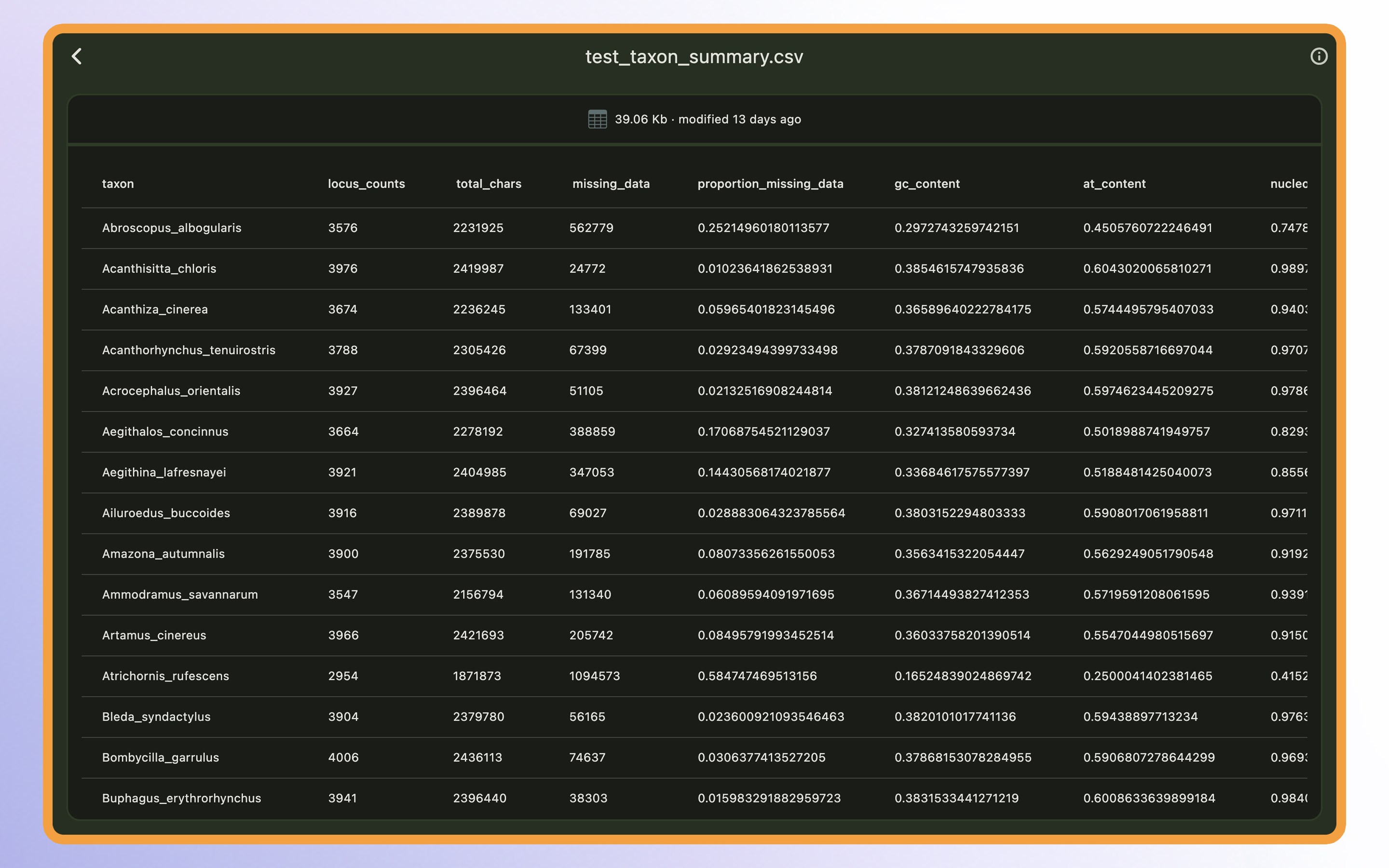The width and height of the screenshot is (1389, 868).
Task: Select the Amazona_autumnalis taxon cell
Action: click(x=163, y=554)
